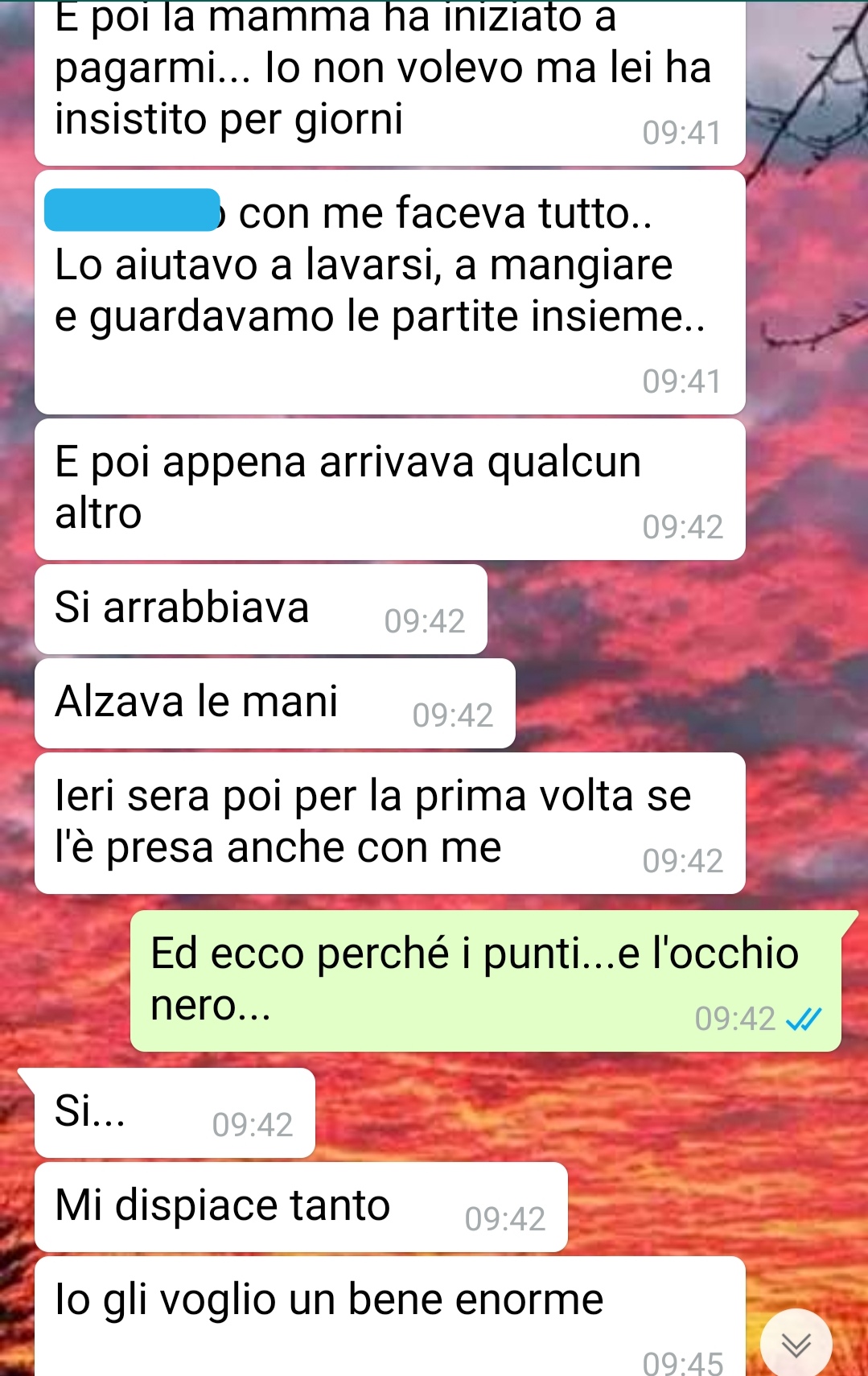Select the 'Ieri sera poi per la prima volta' message
Viewport: 868px width, 1376px height.
tap(389, 823)
